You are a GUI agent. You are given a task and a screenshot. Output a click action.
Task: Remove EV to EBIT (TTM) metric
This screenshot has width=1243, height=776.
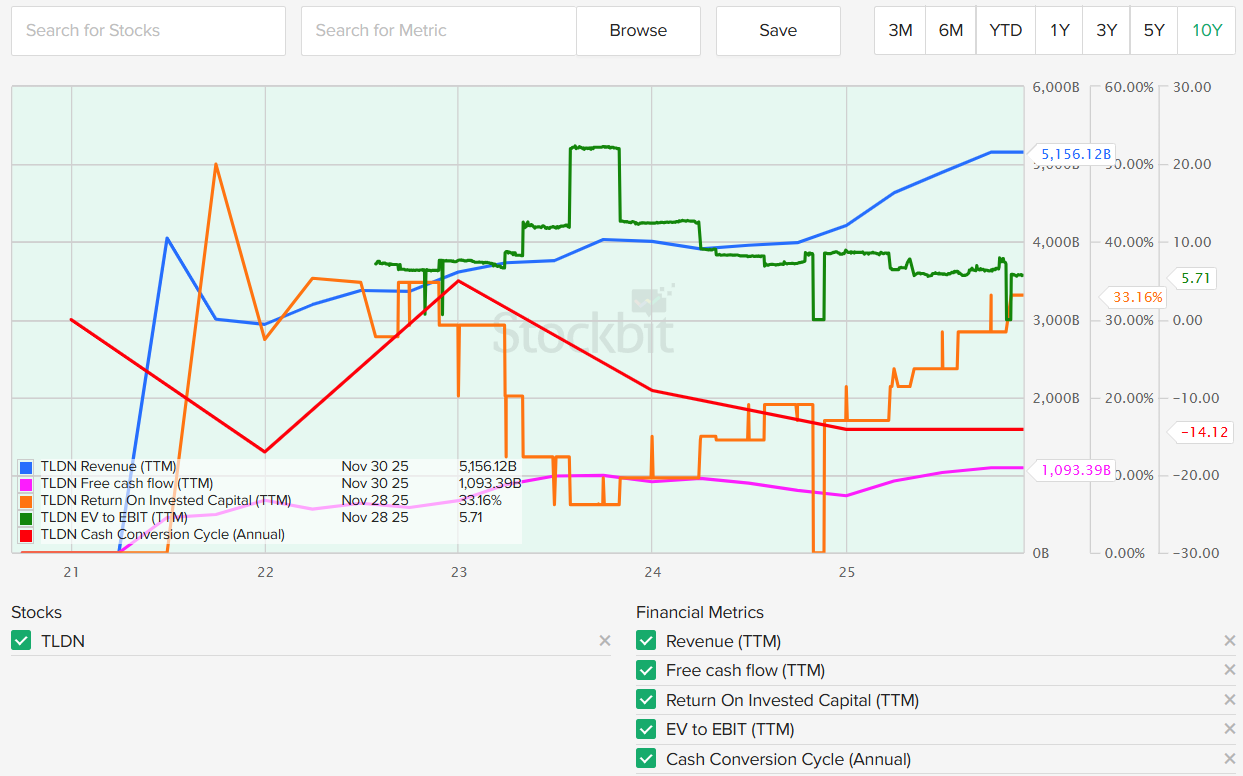1229,730
